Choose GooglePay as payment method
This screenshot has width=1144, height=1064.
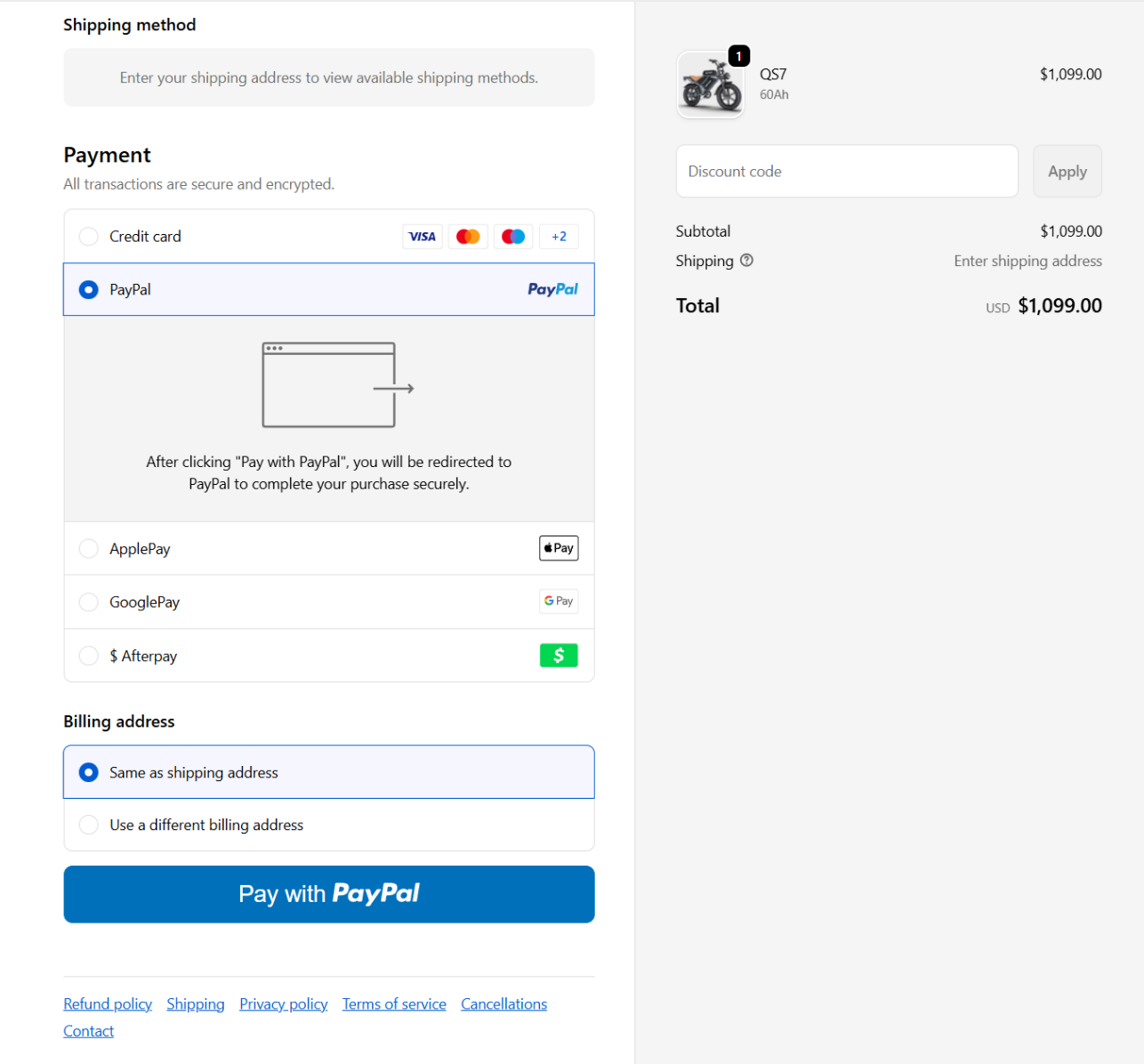(89, 602)
